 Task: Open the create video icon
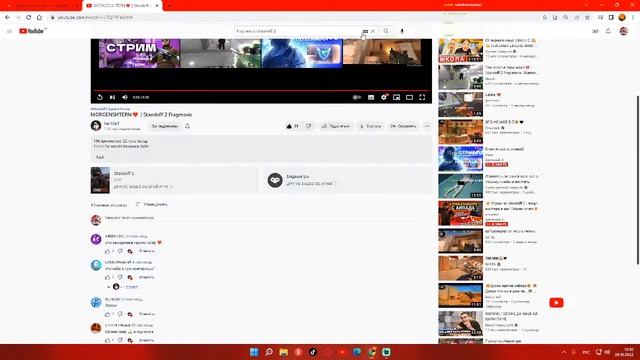click(595, 31)
